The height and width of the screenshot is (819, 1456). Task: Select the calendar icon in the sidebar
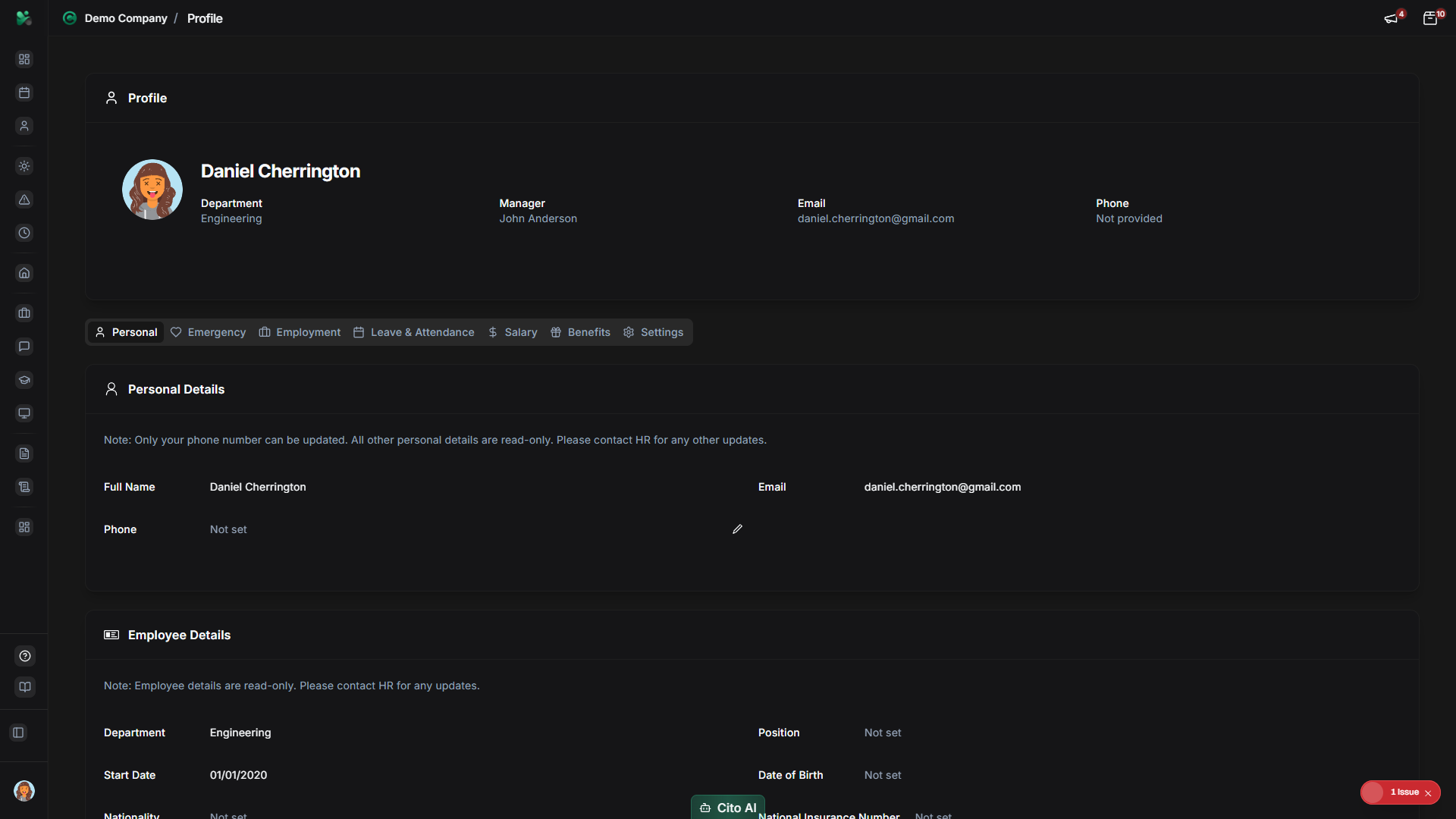(x=24, y=93)
